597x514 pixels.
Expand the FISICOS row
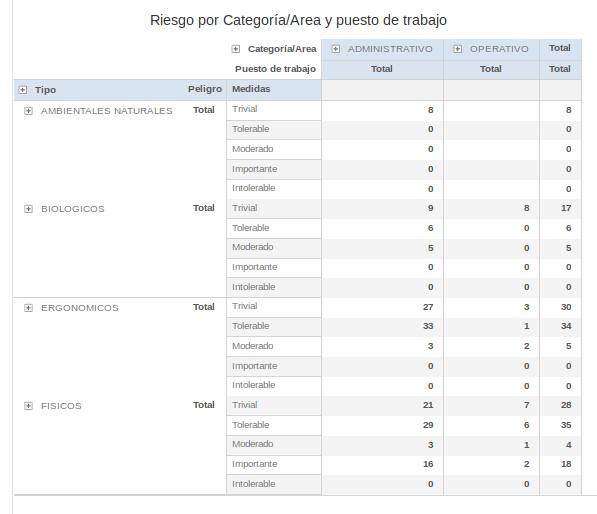(x=29, y=406)
